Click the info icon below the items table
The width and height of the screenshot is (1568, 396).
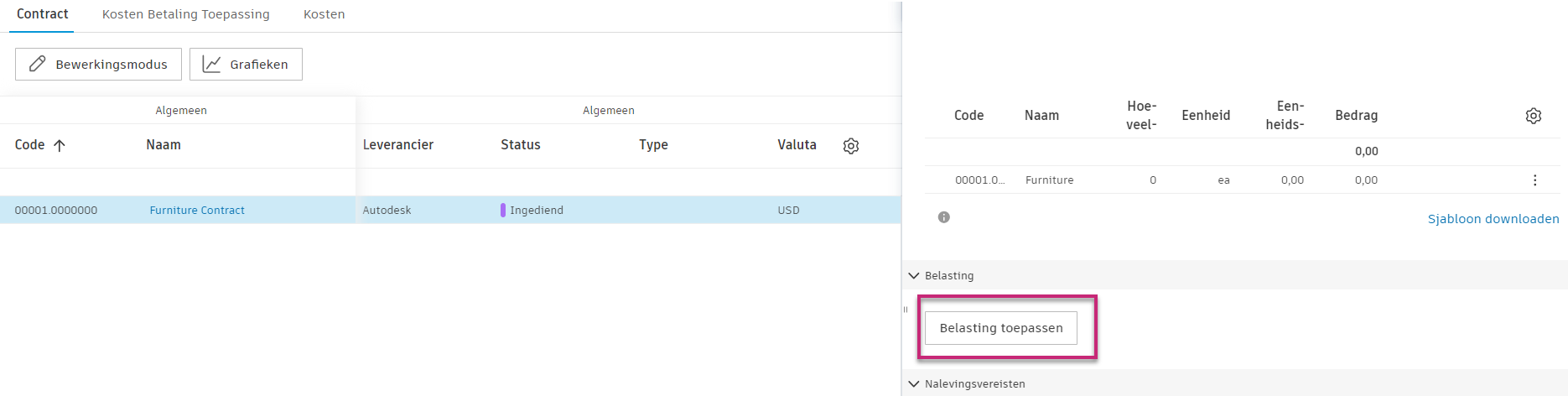pos(944,217)
